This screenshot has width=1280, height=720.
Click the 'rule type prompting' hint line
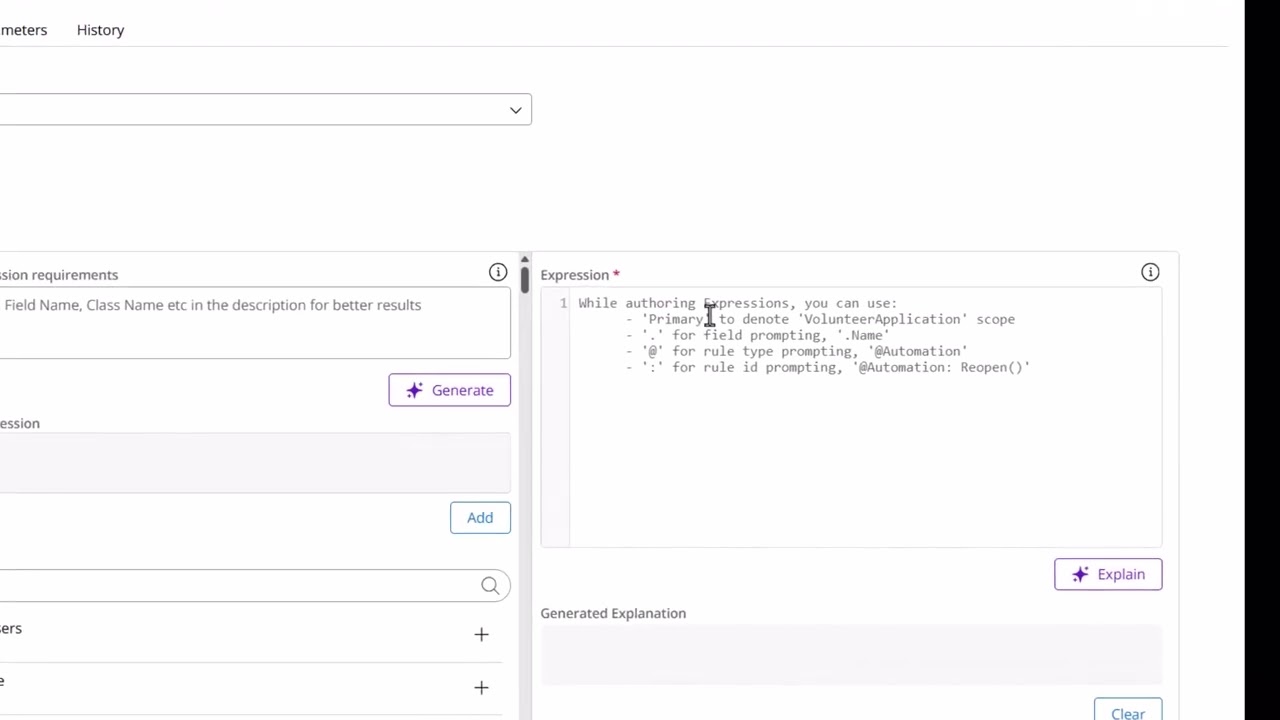click(x=796, y=351)
